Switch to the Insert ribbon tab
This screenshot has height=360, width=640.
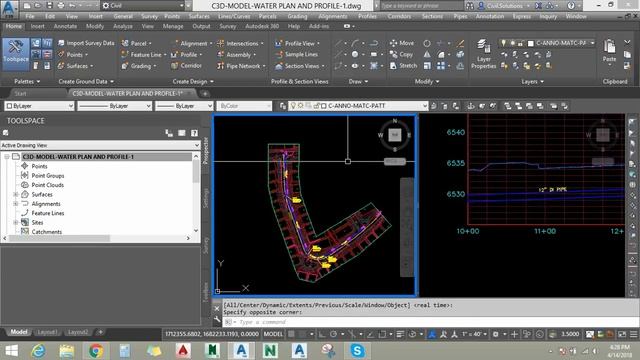pyautogui.click(x=37, y=26)
